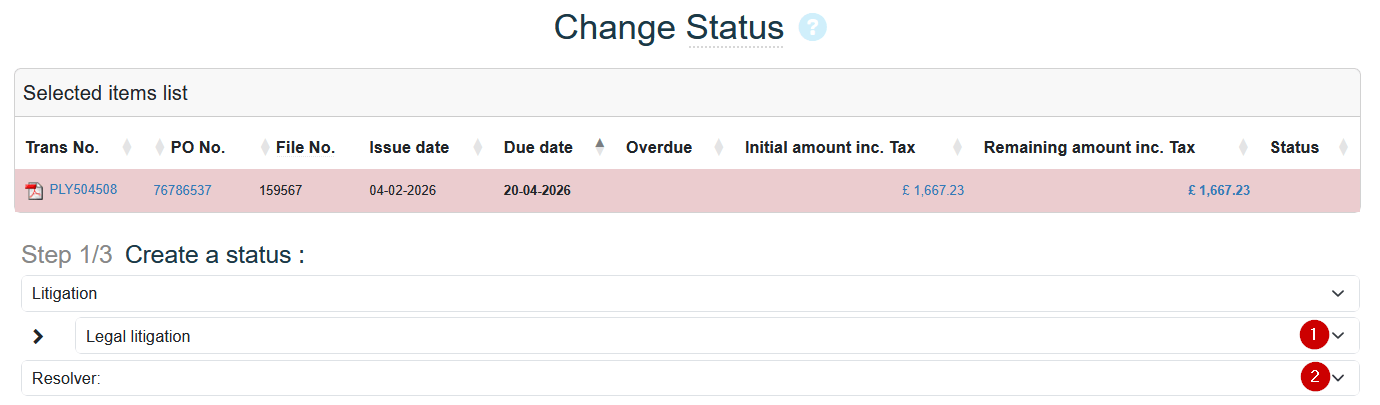This screenshot has width=1380, height=405.
Task: Click the Change Status title text
Action: (668, 28)
